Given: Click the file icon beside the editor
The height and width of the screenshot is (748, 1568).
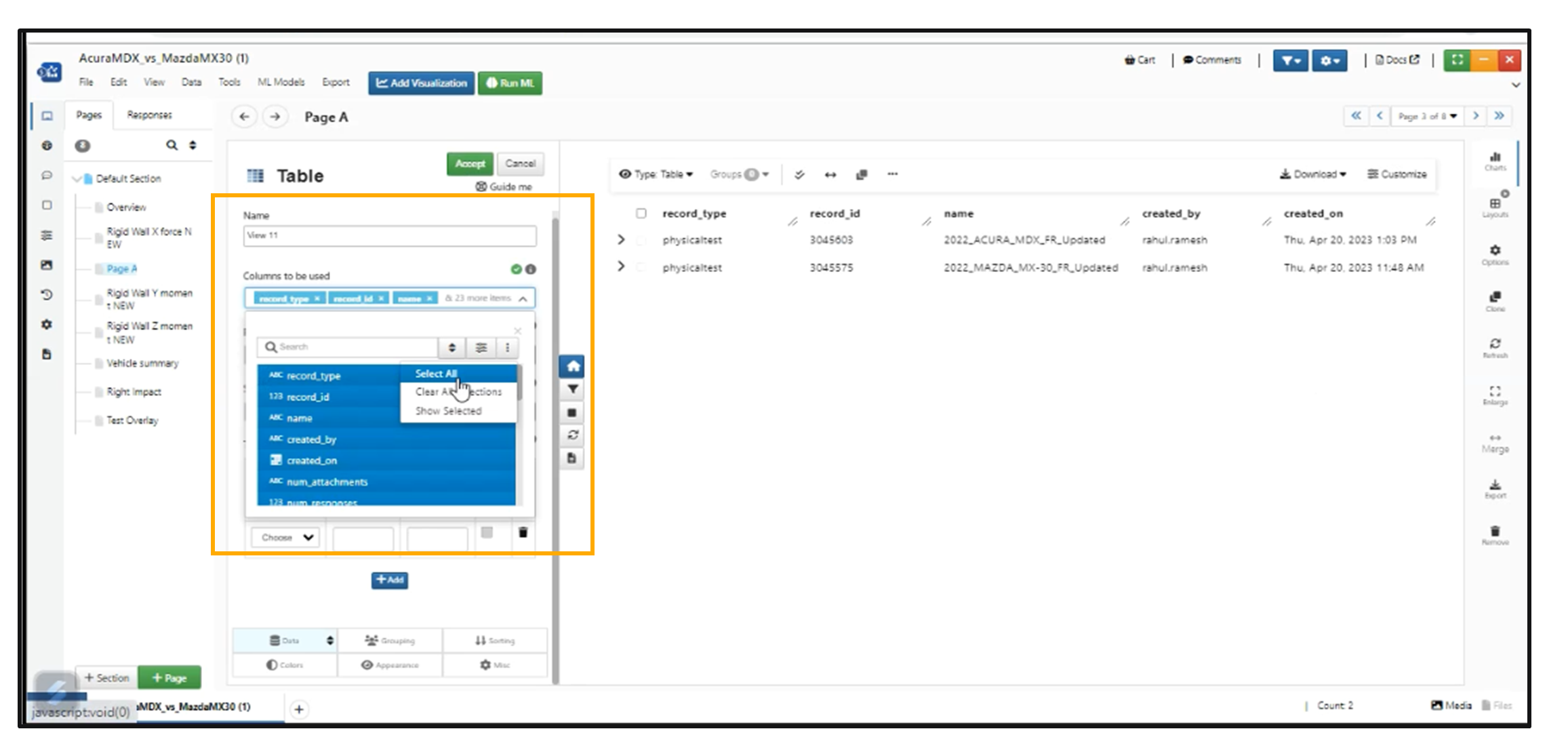Looking at the screenshot, I should click(572, 458).
